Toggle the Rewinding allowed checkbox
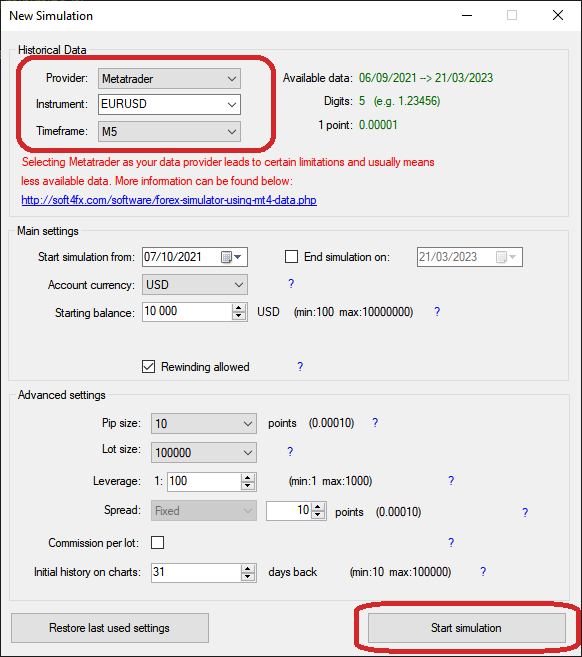 tap(148, 367)
